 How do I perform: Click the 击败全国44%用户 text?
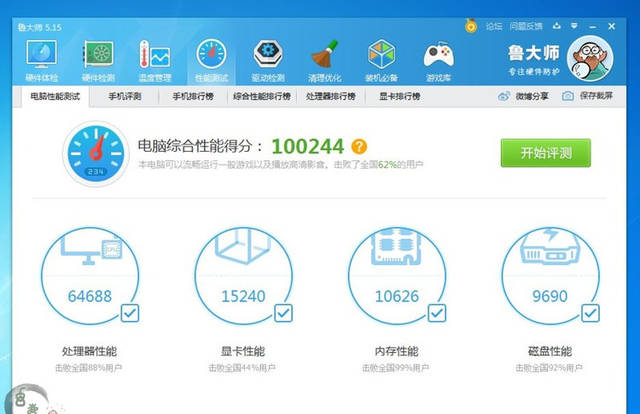click(242, 368)
